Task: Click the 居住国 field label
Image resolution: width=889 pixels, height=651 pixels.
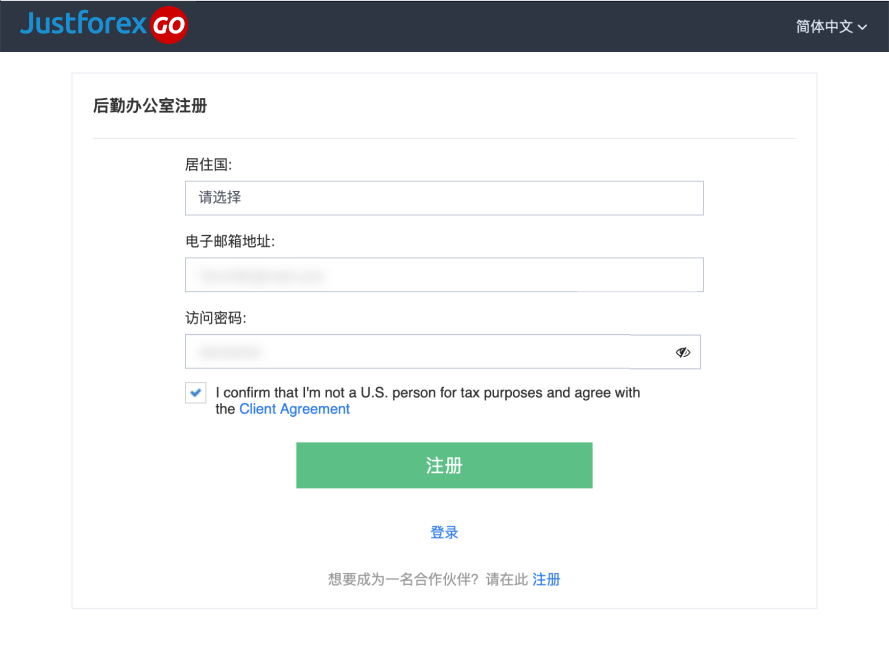Action: click(209, 165)
